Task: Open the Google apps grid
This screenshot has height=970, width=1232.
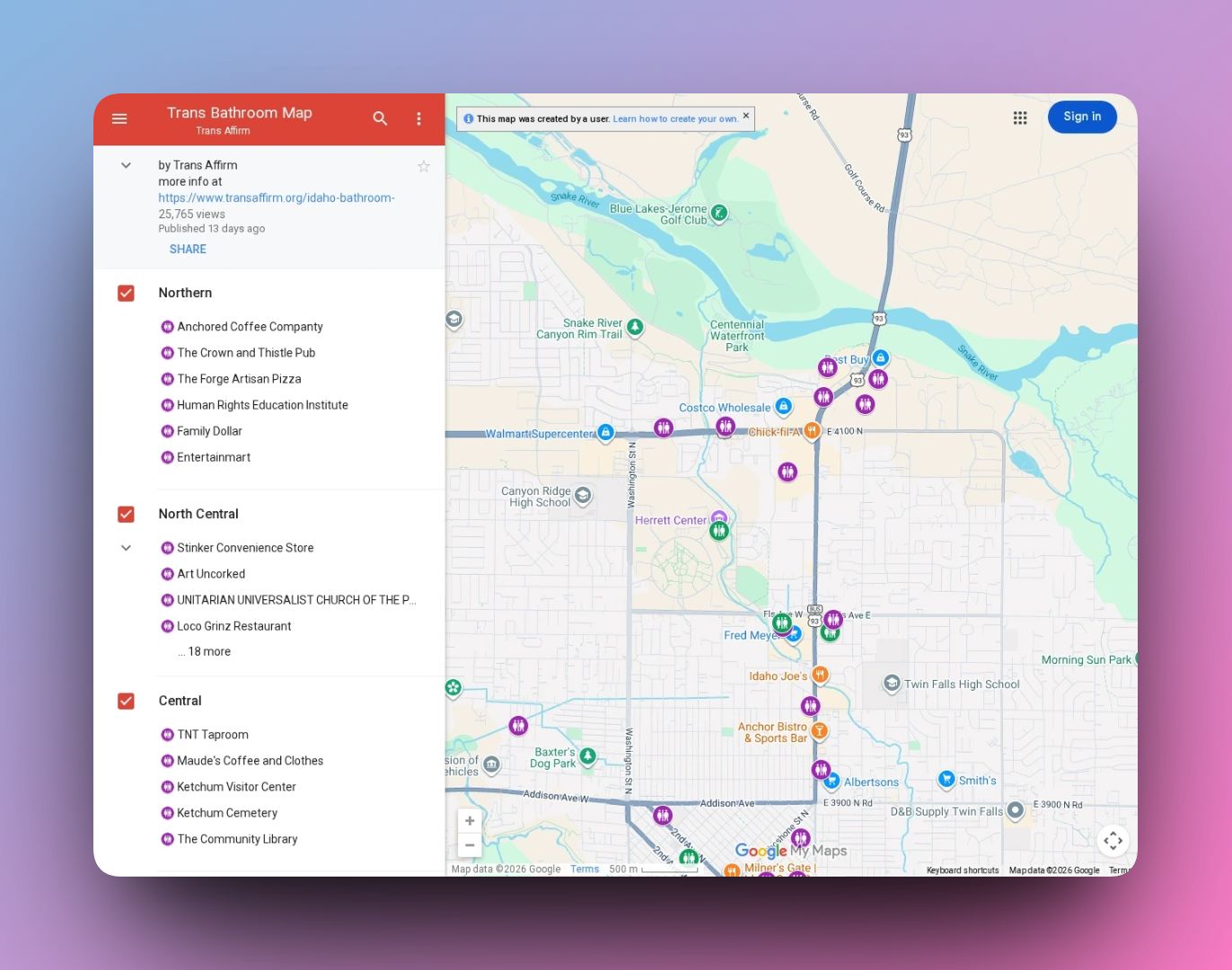Action: click(1020, 118)
